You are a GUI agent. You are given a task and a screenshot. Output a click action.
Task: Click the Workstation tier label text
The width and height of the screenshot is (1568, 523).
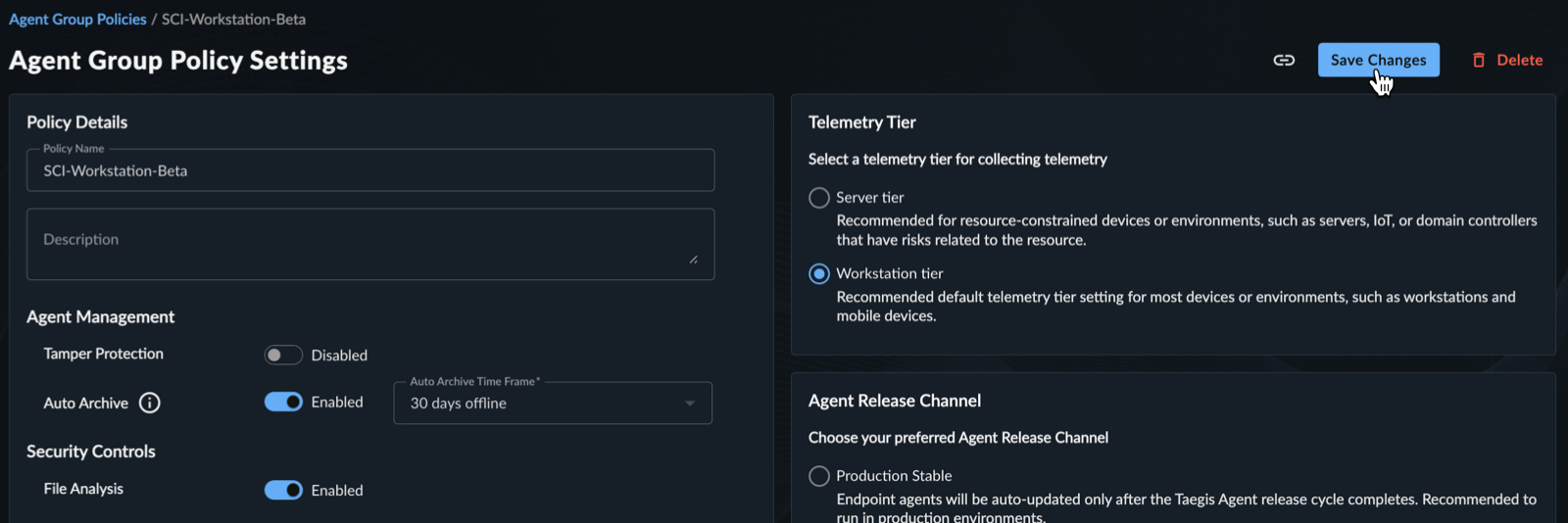click(x=890, y=273)
